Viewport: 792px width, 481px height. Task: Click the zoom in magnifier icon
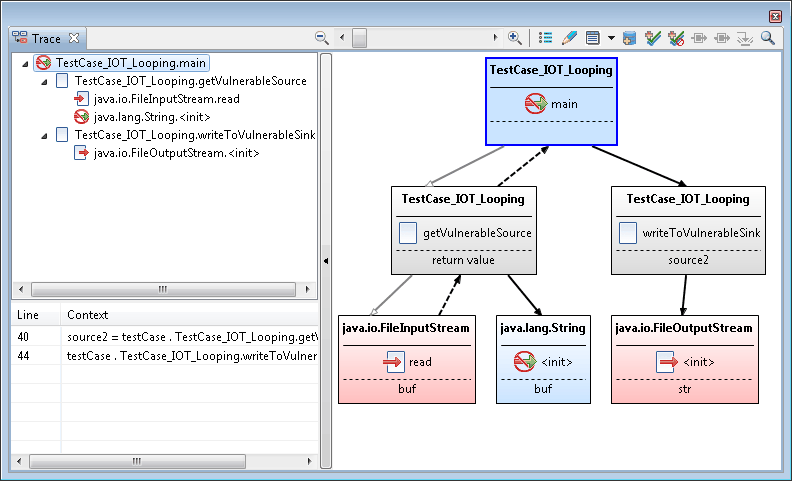(x=515, y=38)
